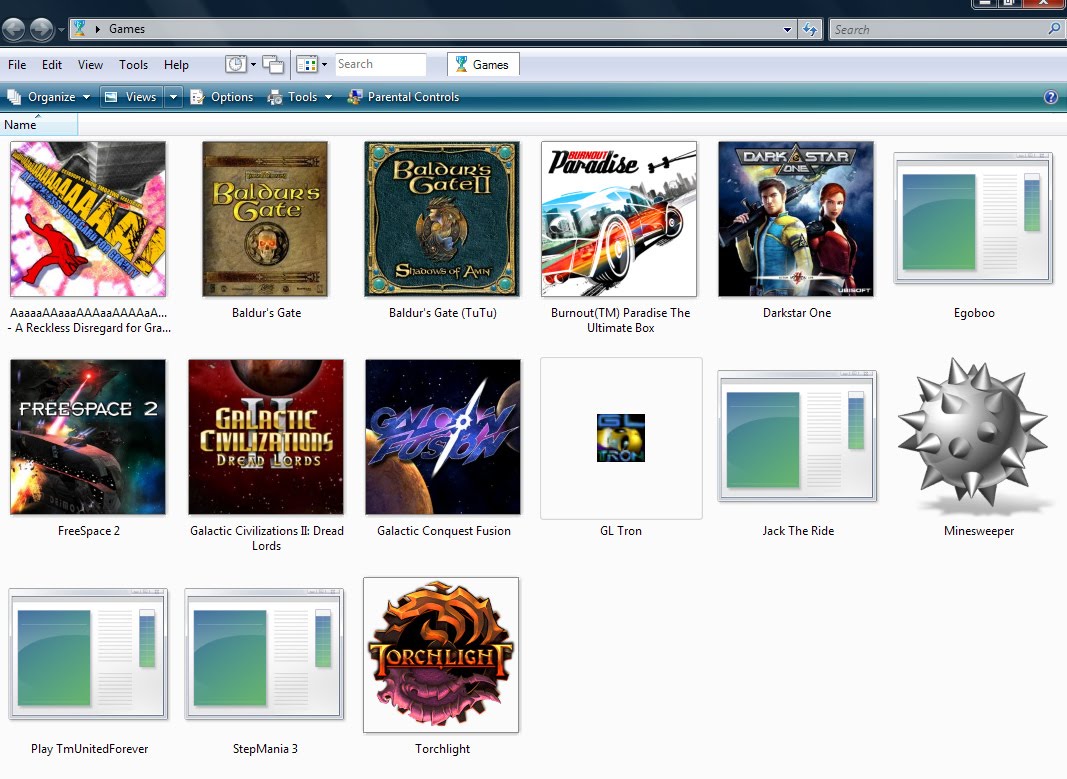Click the StepMania 3 label
Image resolution: width=1067 pixels, height=779 pixels.
pos(265,748)
